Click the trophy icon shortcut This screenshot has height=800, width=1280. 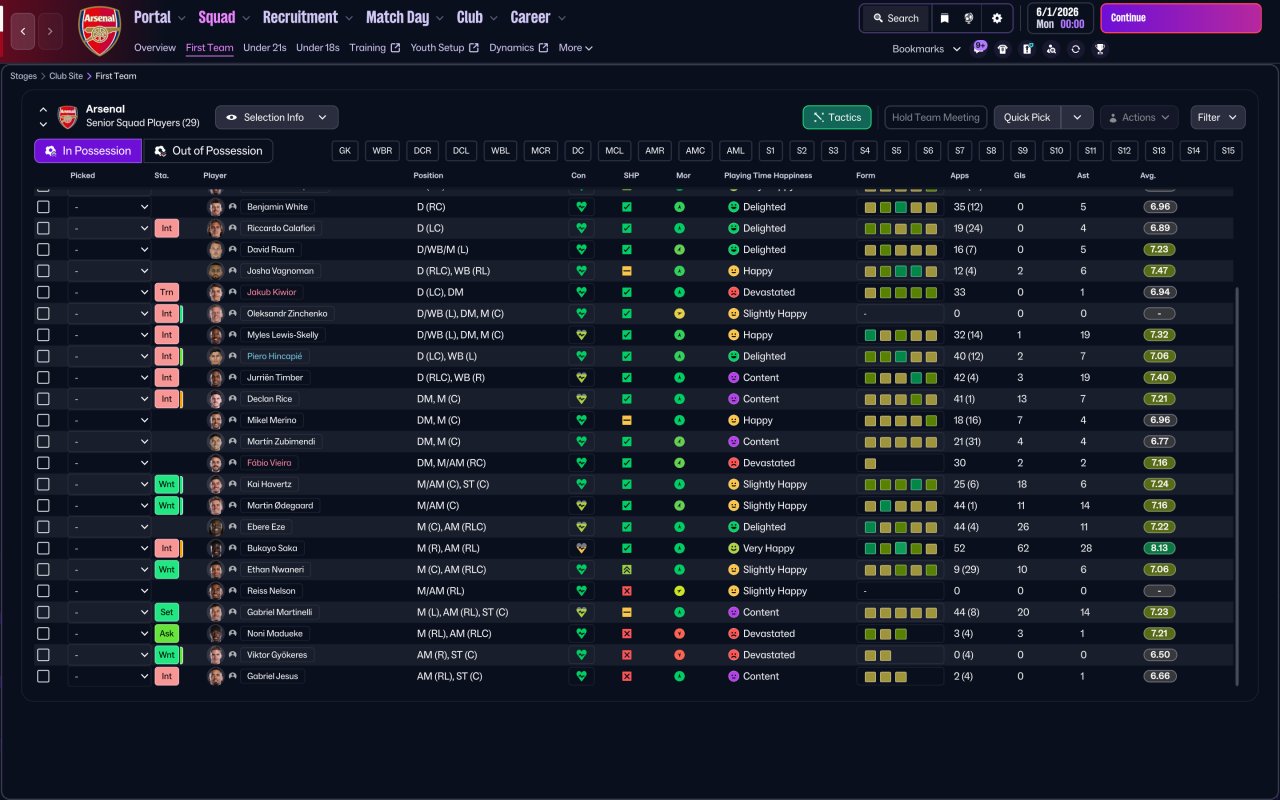[x=1100, y=49]
